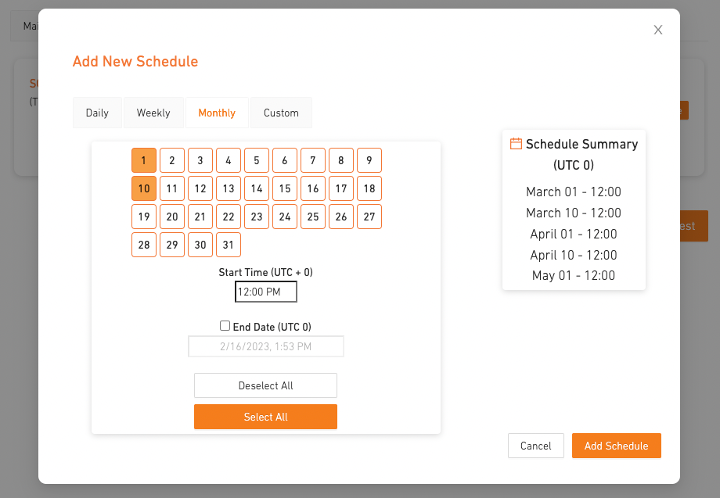The image size is (720, 498).
Task: Switch to the Weekly tab
Action: (153, 113)
